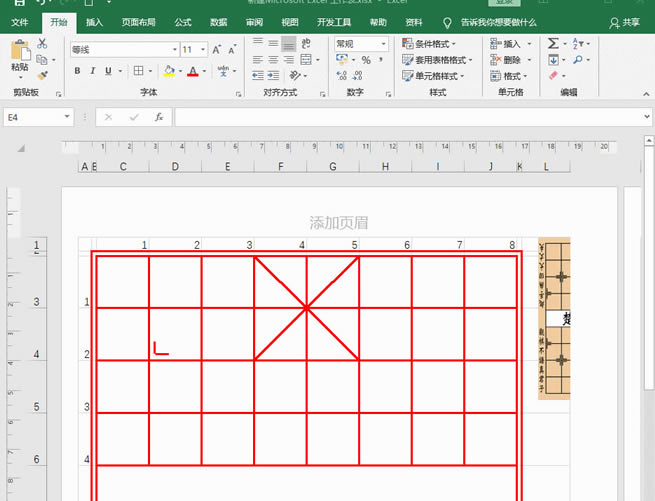
Task: Switch to the 插入 ribbon tab
Action: [94, 21]
